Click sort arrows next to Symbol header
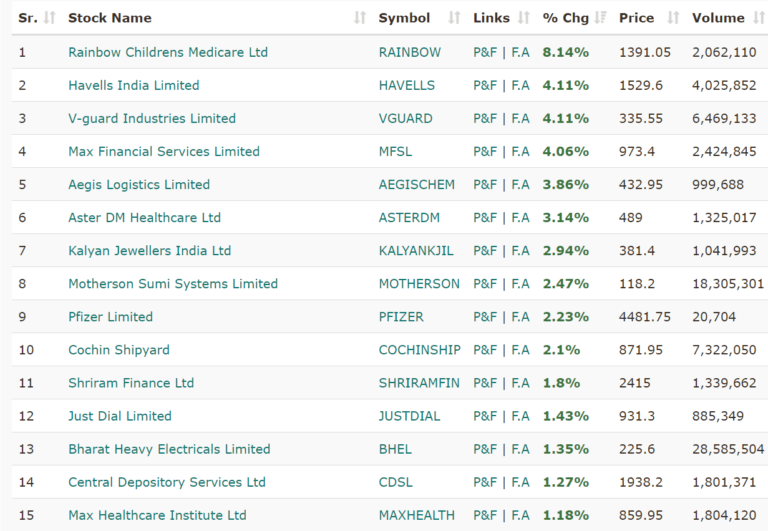The image size is (768, 531). coord(455,18)
